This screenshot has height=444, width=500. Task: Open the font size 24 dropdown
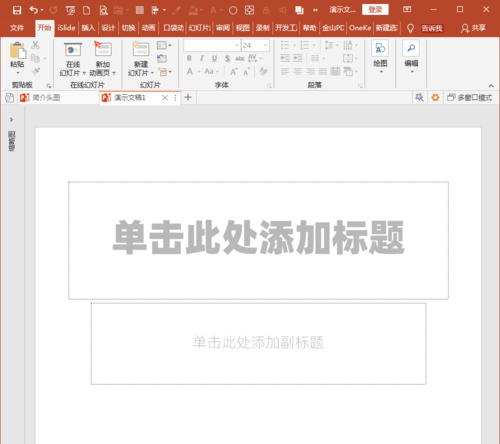click(266, 45)
